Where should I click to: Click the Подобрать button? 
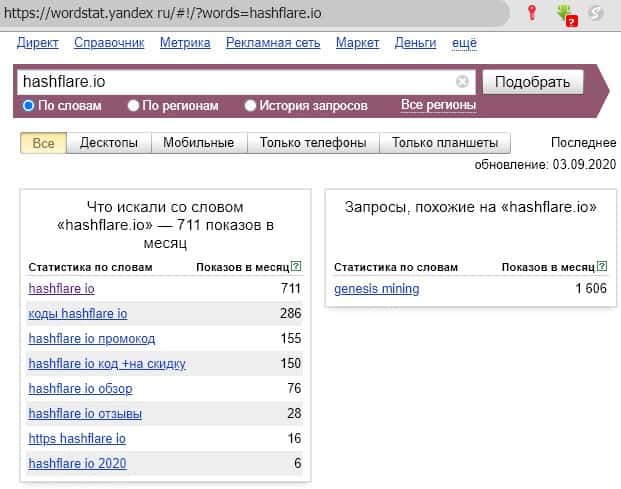click(533, 82)
